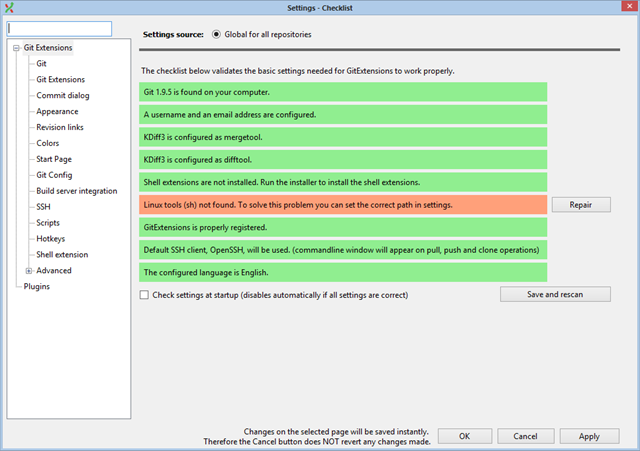Open Appearance settings page
The image size is (640, 451).
click(x=57, y=111)
